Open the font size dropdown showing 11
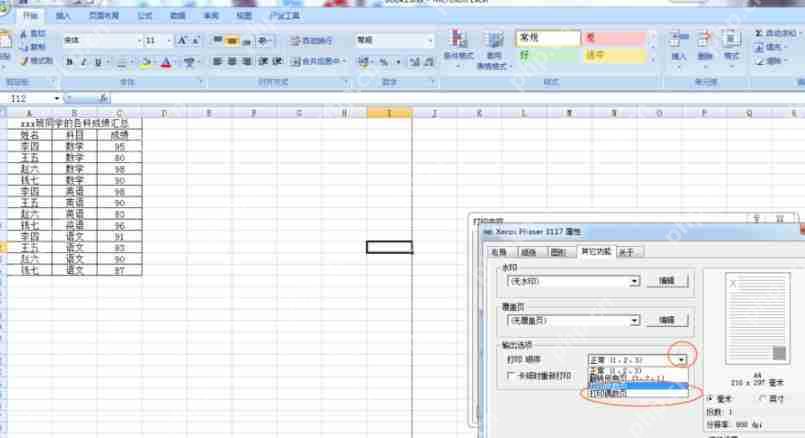The width and height of the screenshot is (805, 438). coord(169,40)
